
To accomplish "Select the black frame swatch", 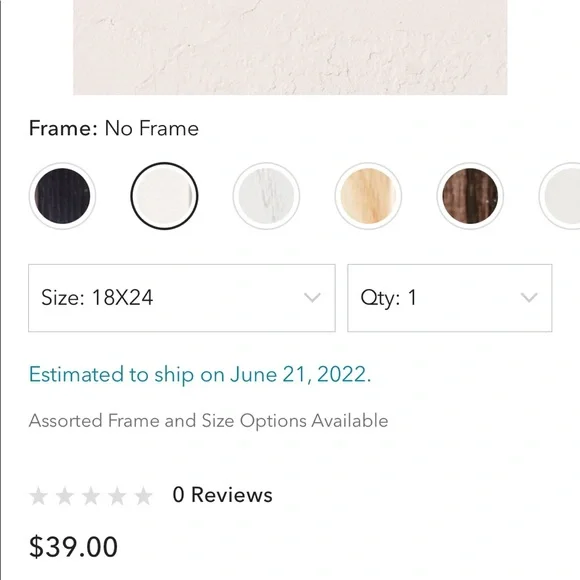I will click(62, 196).
